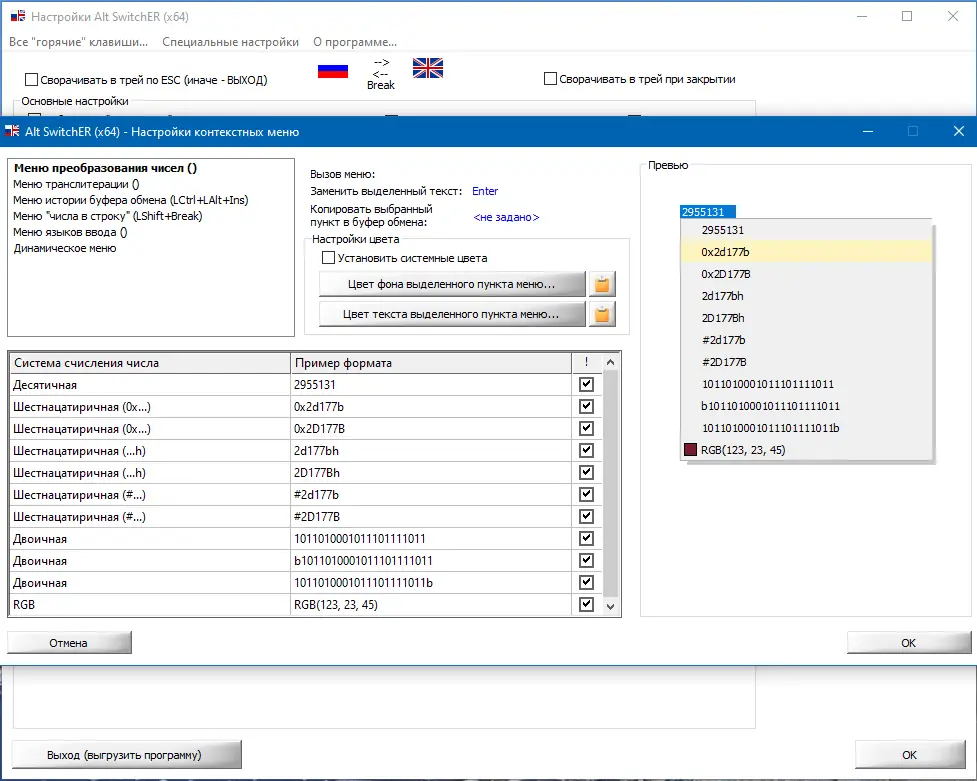Click OK in context menu settings dialog
This screenshot has width=977, height=781.
pos(908,643)
